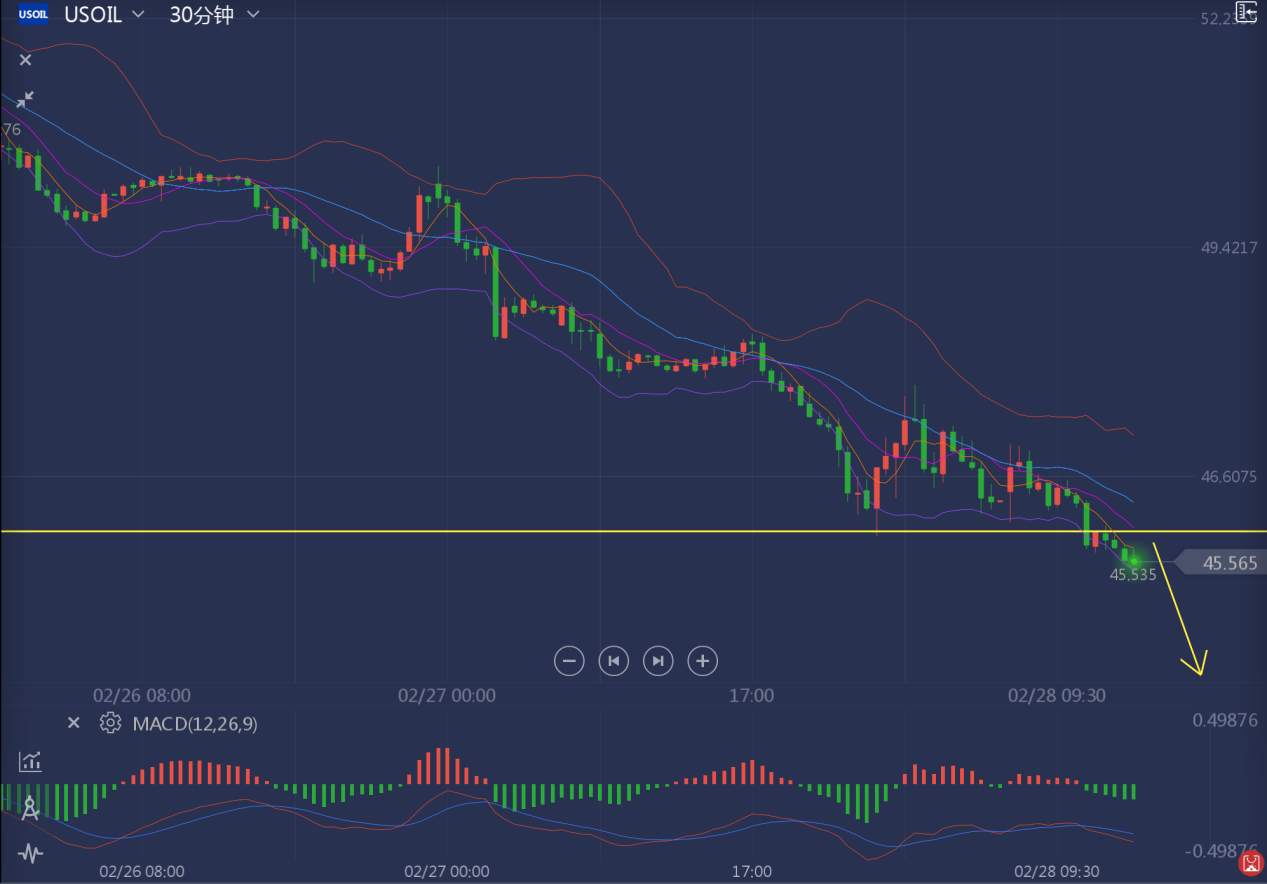1267x884 pixels.
Task: Click the blue USOIL logo badge
Action: pos(33,15)
